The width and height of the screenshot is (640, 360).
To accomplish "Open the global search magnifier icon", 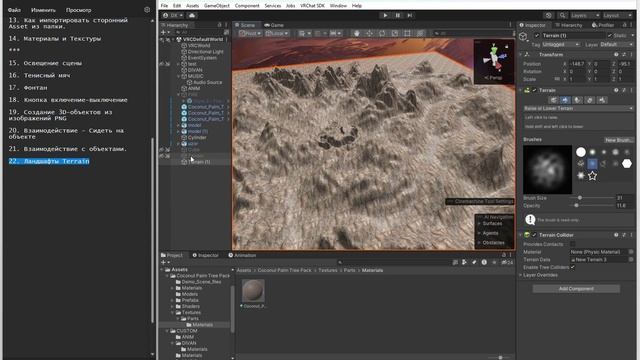I will click(562, 16).
